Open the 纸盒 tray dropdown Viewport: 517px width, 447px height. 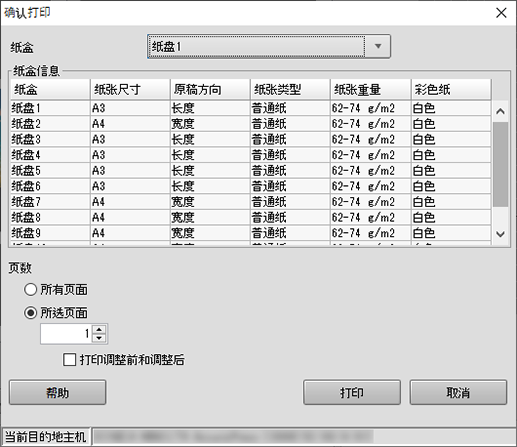tap(269, 46)
